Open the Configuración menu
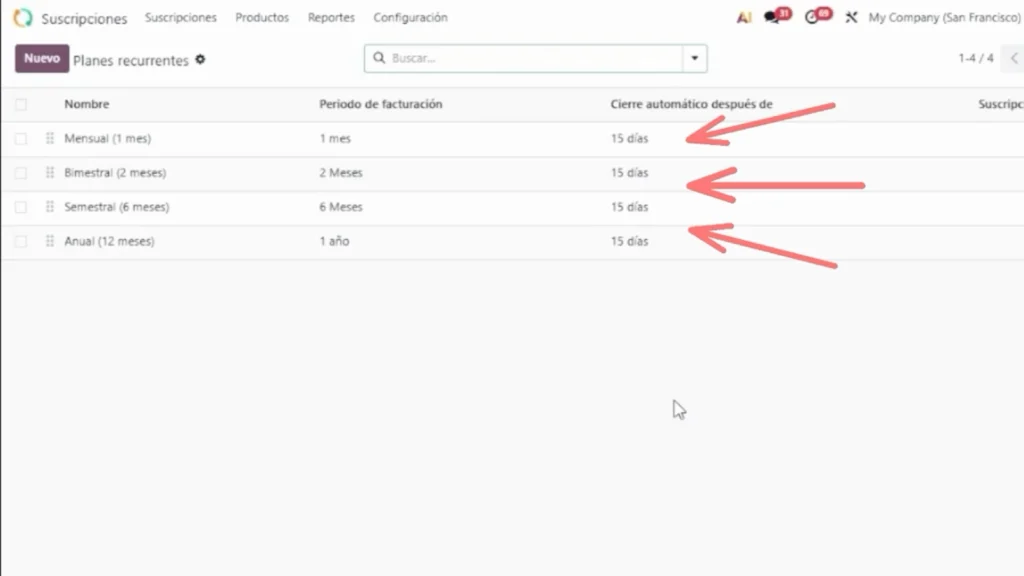 point(410,18)
